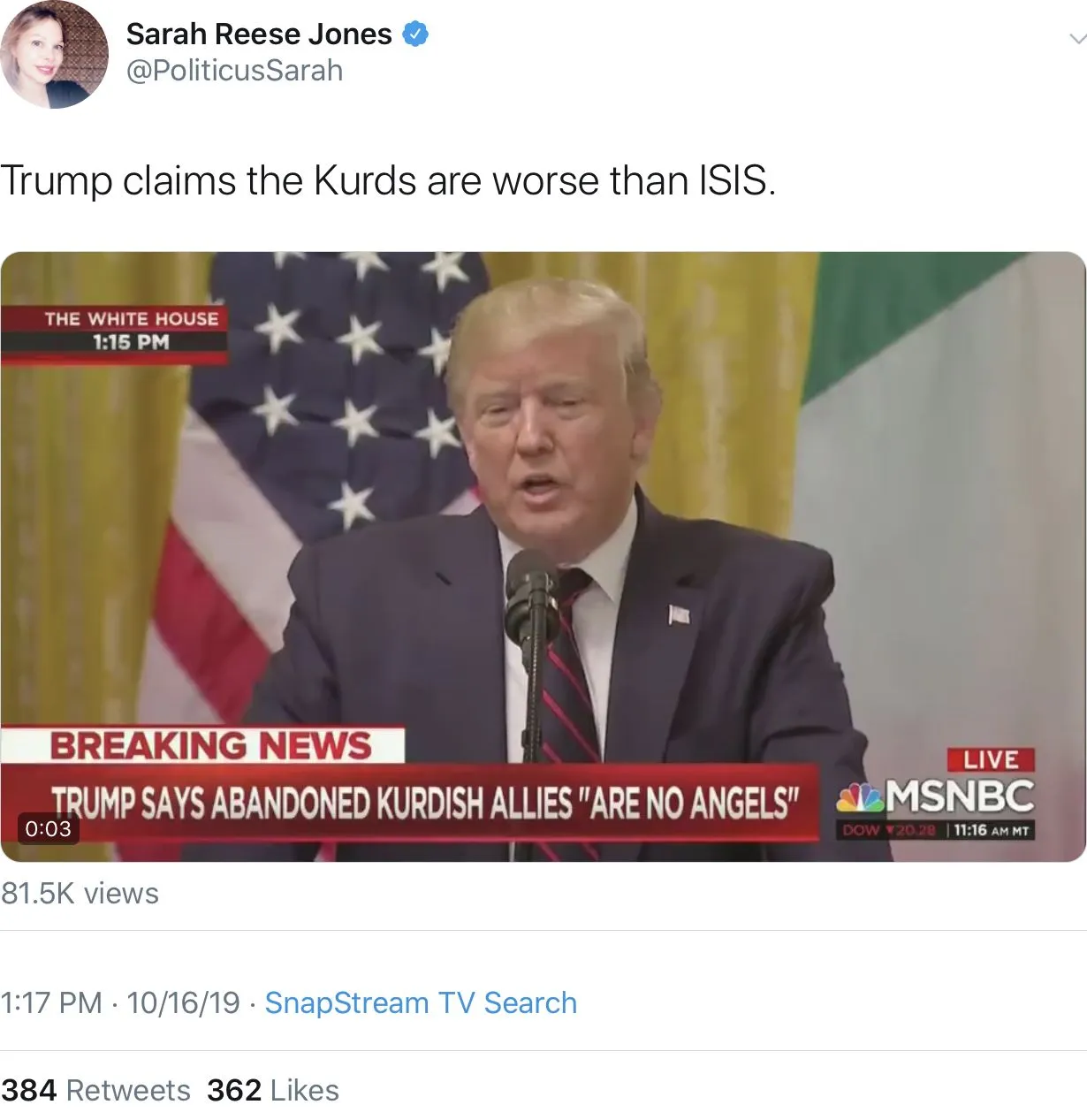Open the 1:17 PM tweet timestamp
1087x1120 pixels.
point(51,1002)
